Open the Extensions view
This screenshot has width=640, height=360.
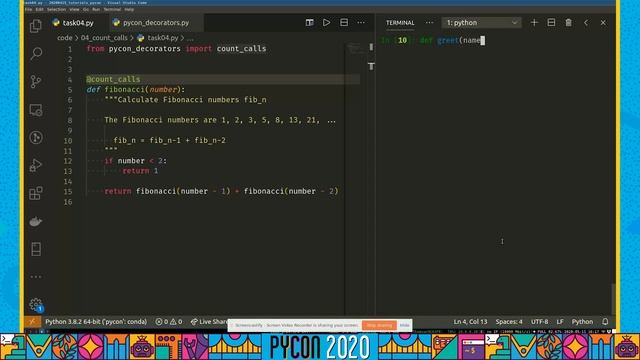tap(36, 193)
